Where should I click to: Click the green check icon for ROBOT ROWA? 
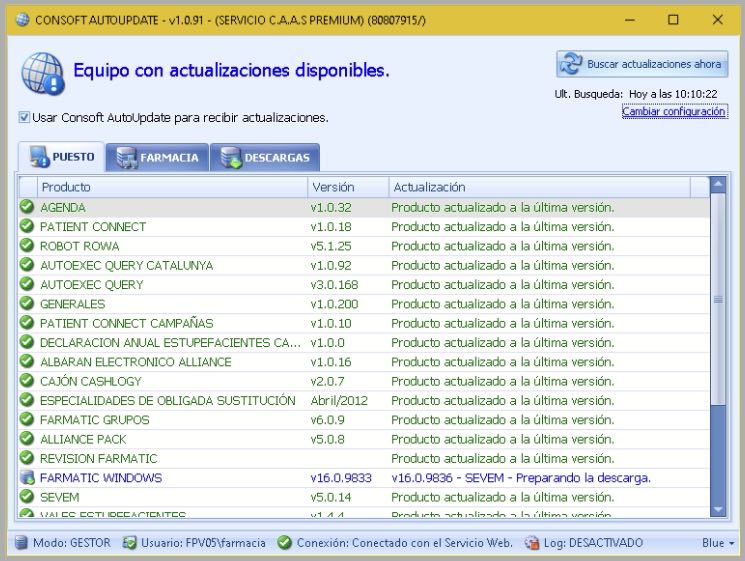click(27, 246)
